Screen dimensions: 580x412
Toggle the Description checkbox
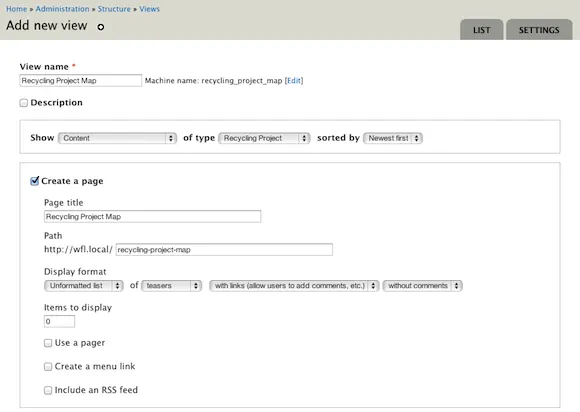click(24, 103)
